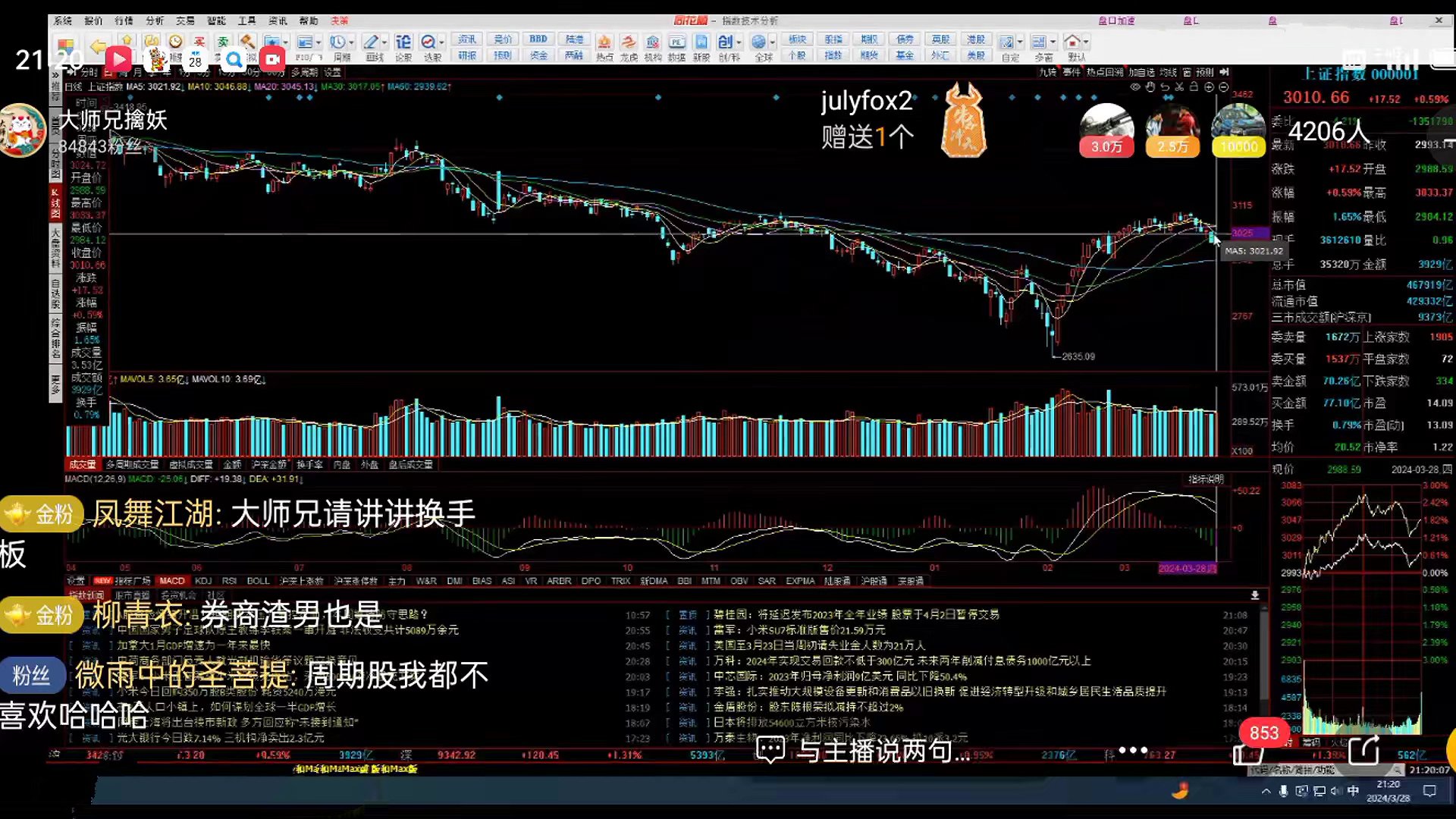Viewport: 1456px width, 819px height.
Task: Open the 龙虎 ranking icon
Action: click(x=629, y=42)
